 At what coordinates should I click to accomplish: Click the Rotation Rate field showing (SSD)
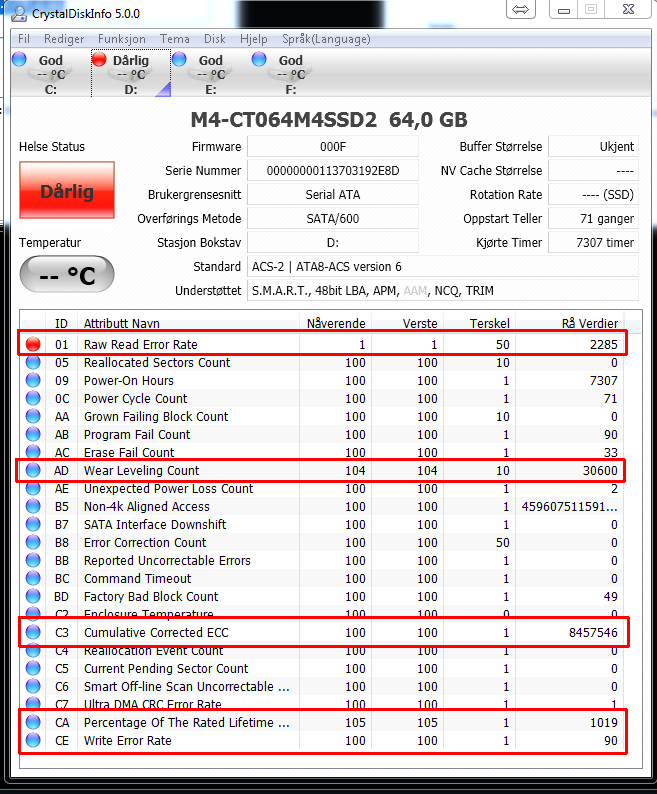[593, 194]
